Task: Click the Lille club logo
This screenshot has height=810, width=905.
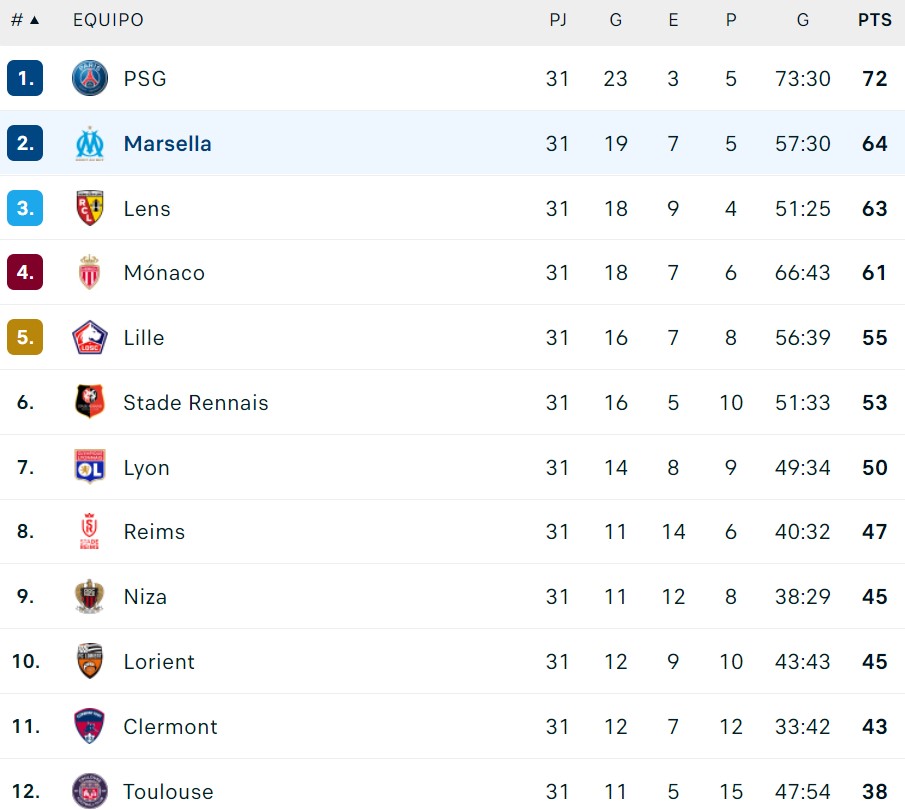Action: tap(90, 338)
